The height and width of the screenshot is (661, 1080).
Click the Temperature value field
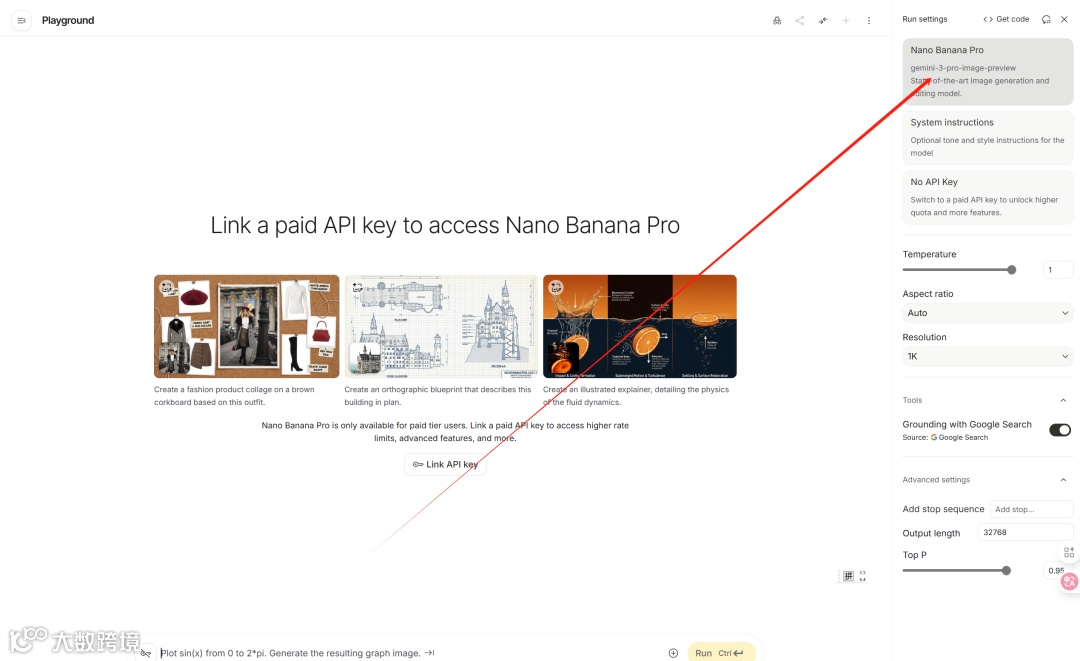click(1057, 270)
